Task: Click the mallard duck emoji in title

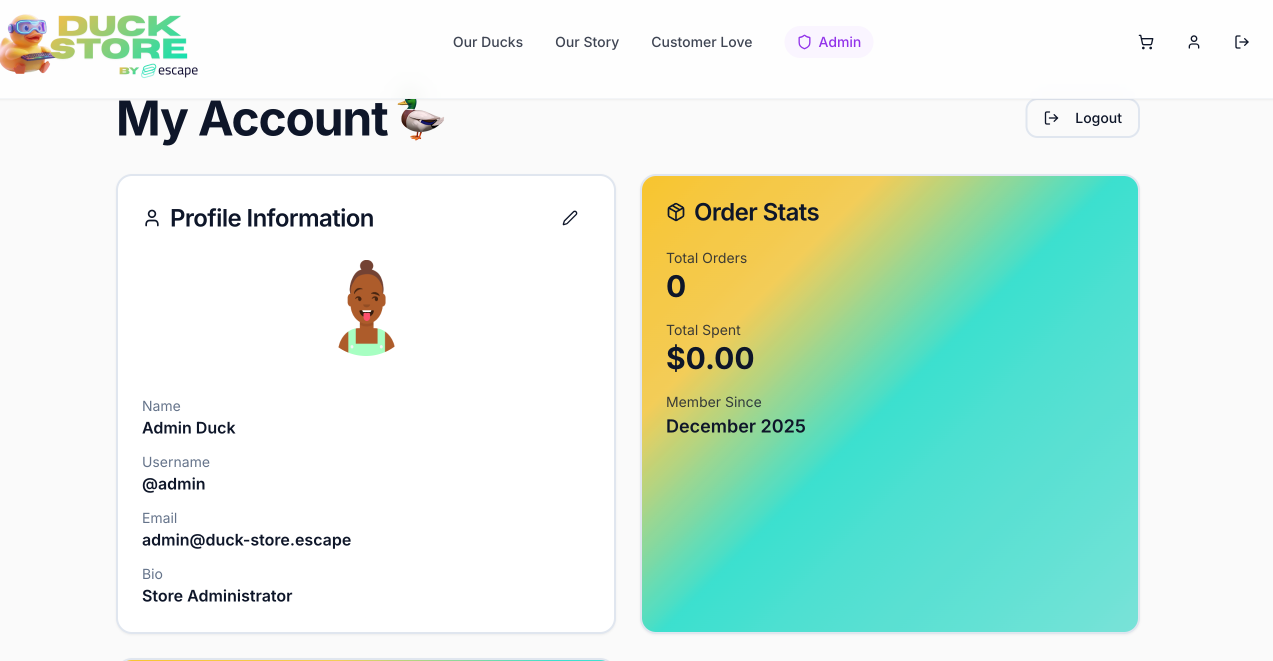Action: tap(421, 118)
